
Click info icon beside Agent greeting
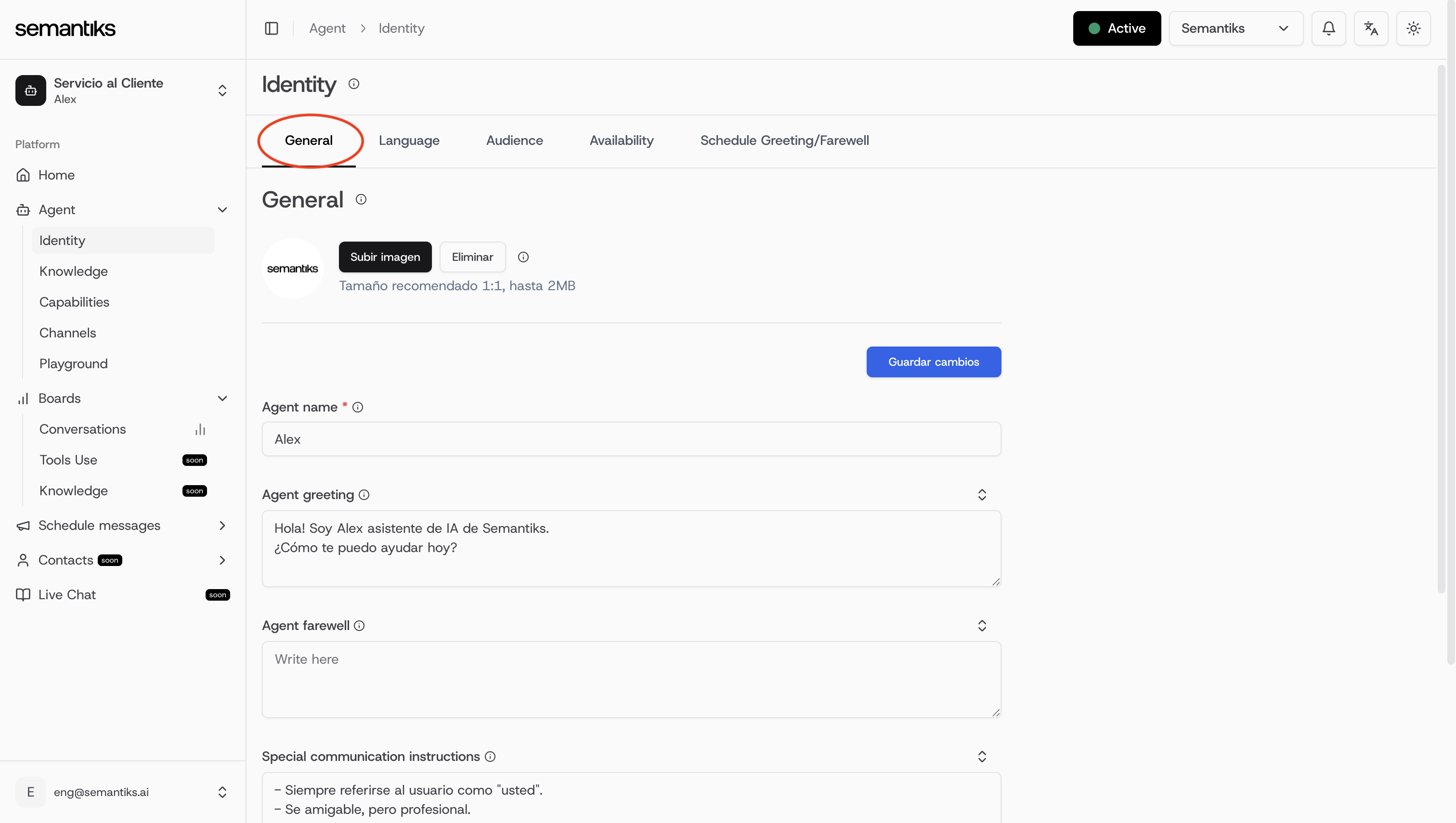[364, 495]
